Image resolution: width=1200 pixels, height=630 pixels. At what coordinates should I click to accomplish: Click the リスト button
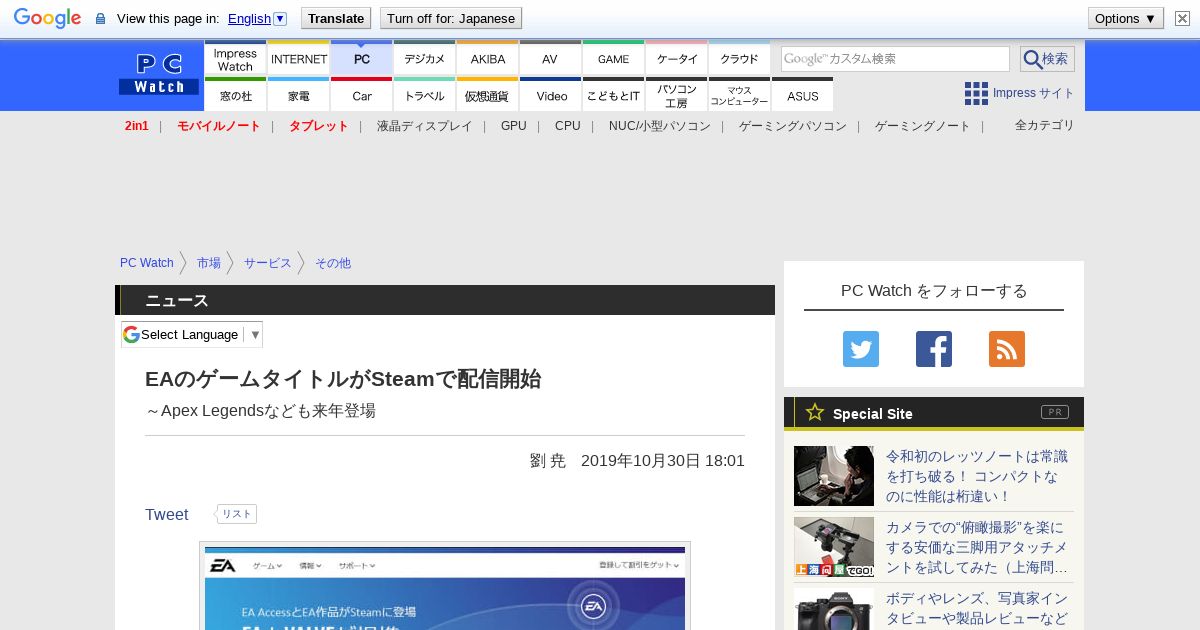coord(236,514)
